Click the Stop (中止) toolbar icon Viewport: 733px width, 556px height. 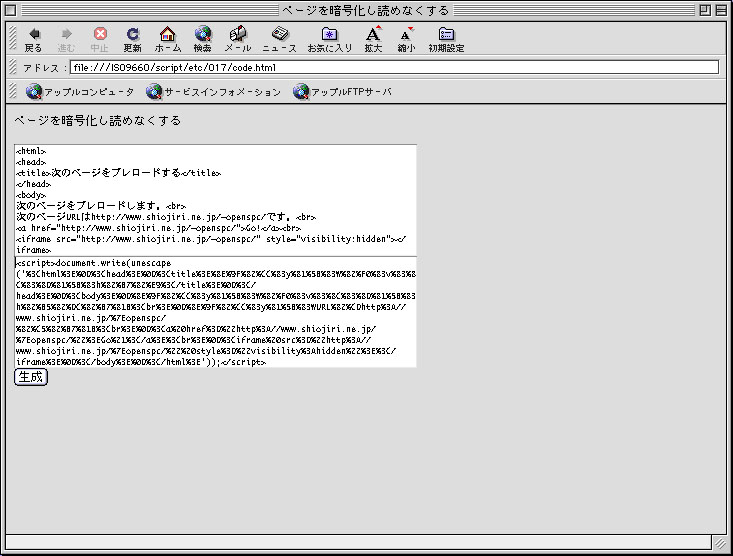100,39
